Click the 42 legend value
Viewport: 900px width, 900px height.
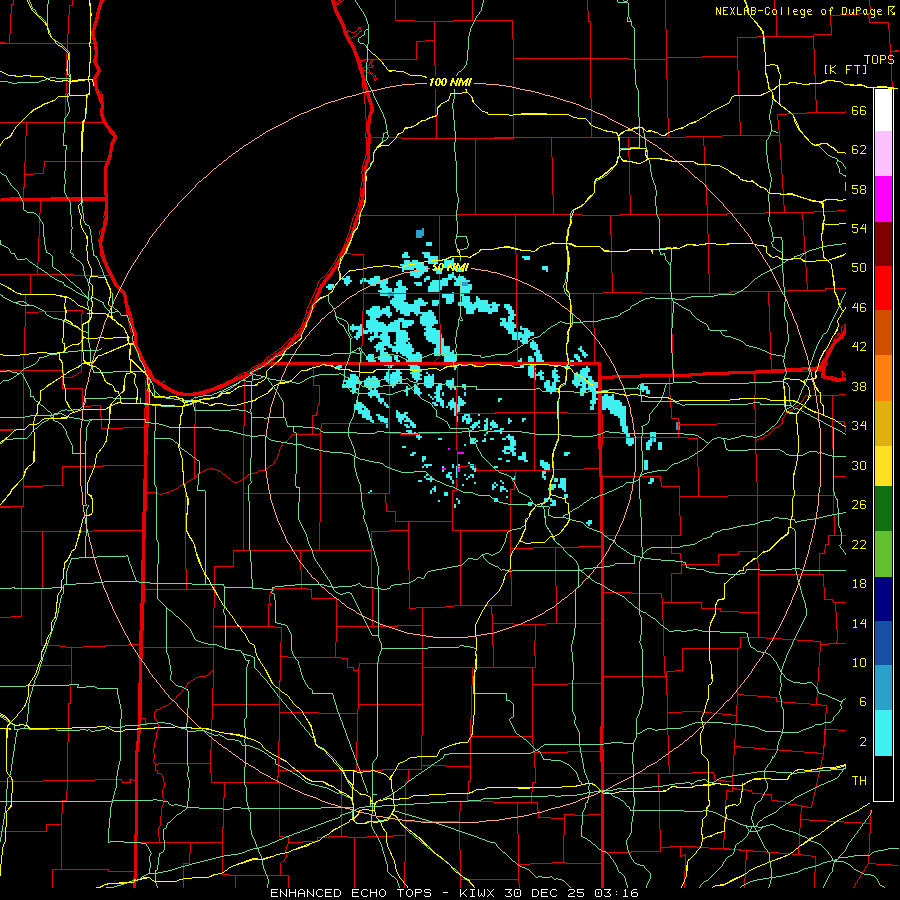pyautogui.click(x=859, y=347)
